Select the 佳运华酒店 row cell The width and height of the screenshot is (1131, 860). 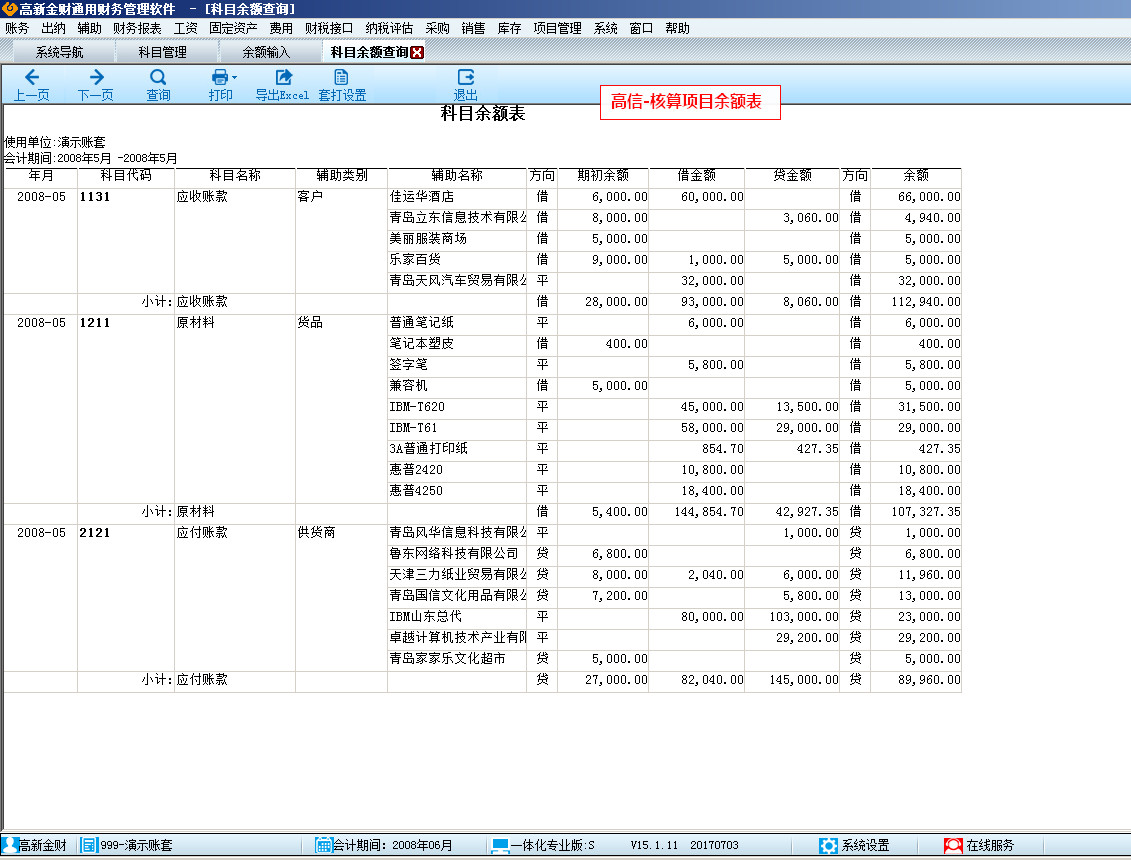456,197
